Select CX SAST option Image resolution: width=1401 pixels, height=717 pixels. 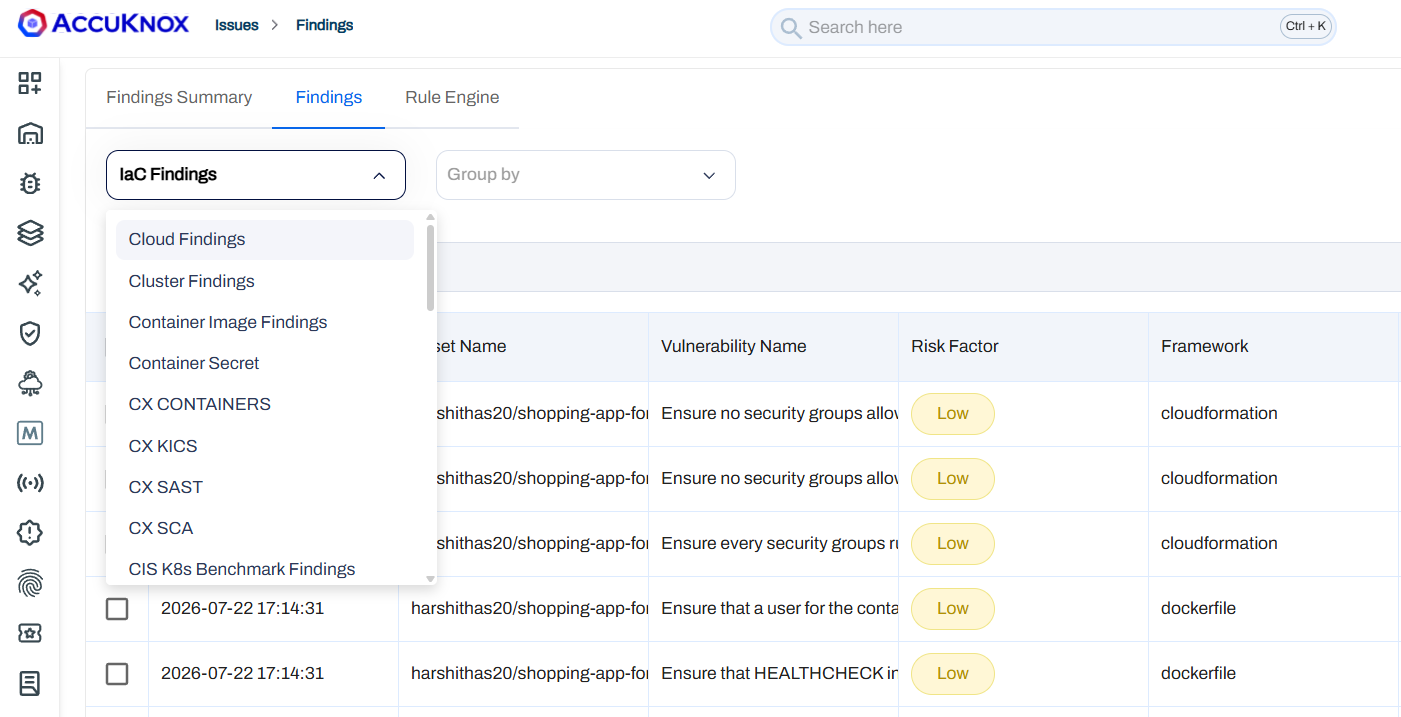(265, 487)
